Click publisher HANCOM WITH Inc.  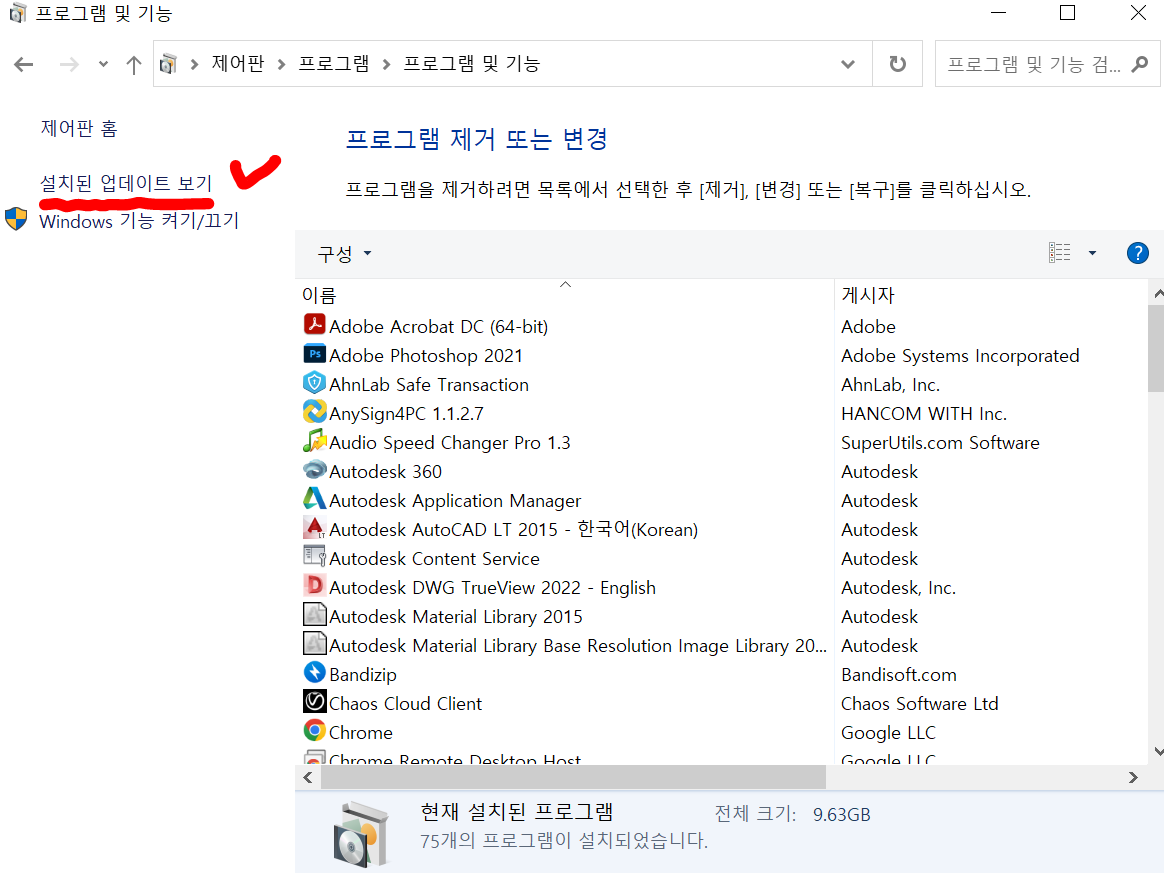[923, 413]
